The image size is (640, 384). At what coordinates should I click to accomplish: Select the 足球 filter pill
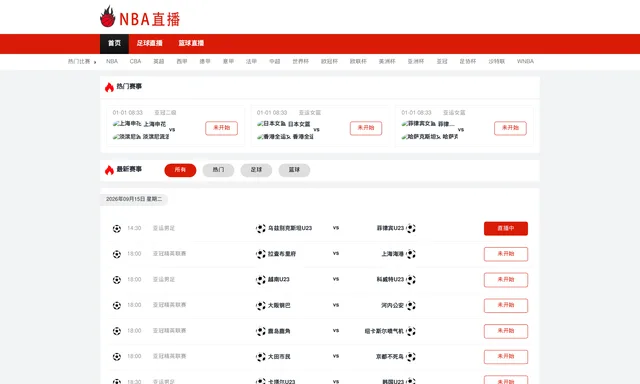click(256, 170)
